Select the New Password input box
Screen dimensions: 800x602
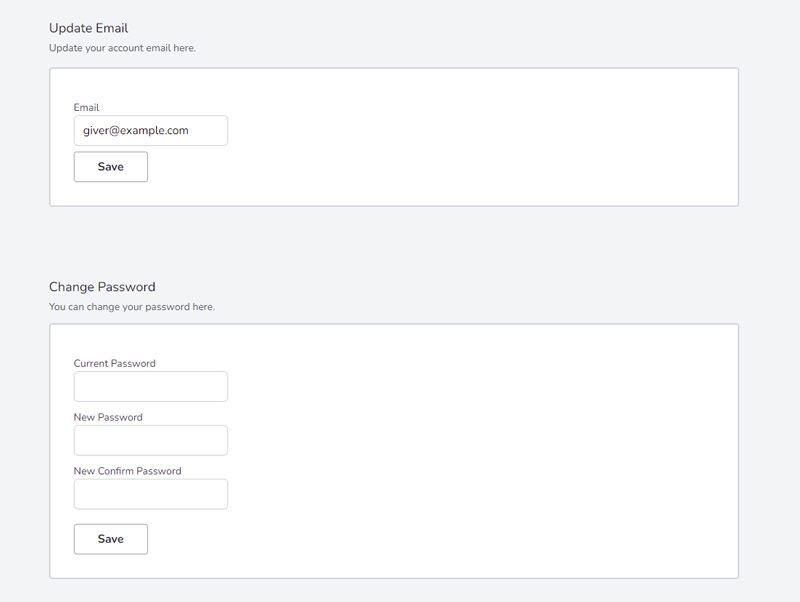click(x=151, y=440)
